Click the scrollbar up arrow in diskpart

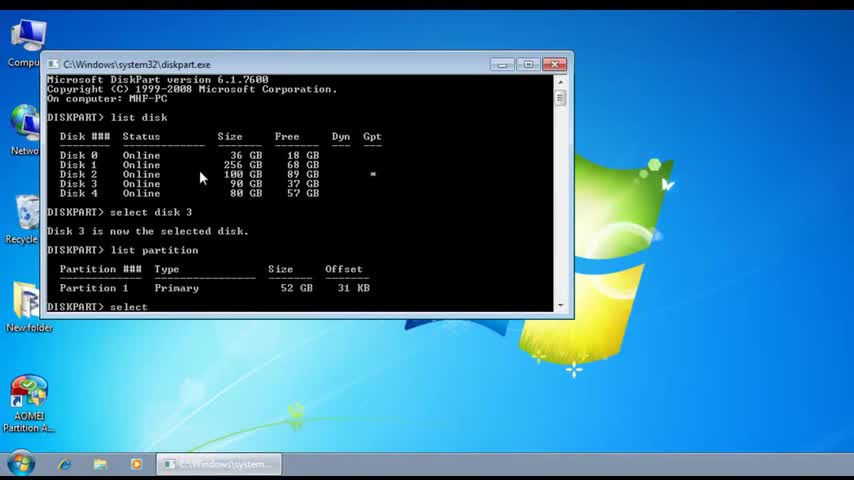click(x=560, y=82)
